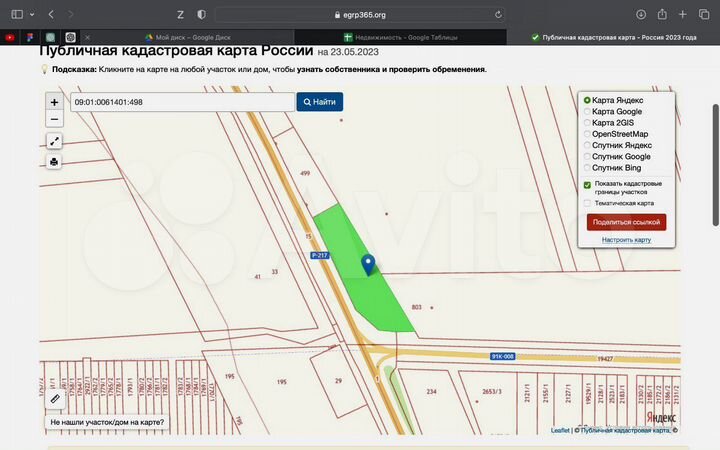Image resolution: width=720 pixels, height=450 pixels.
Task: Click the Safari share icon
Action: click(662, 15)
